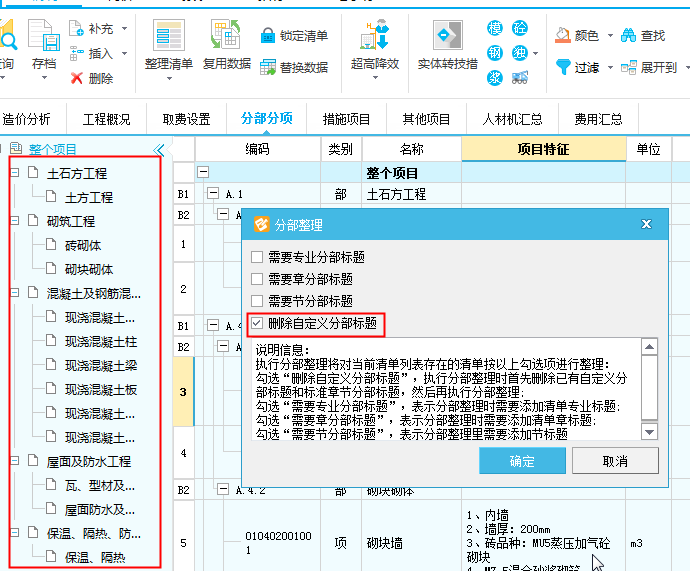Collapse the 土石方工程 tree node
Viewport: 690px width, 571px height.
[16, 174]
